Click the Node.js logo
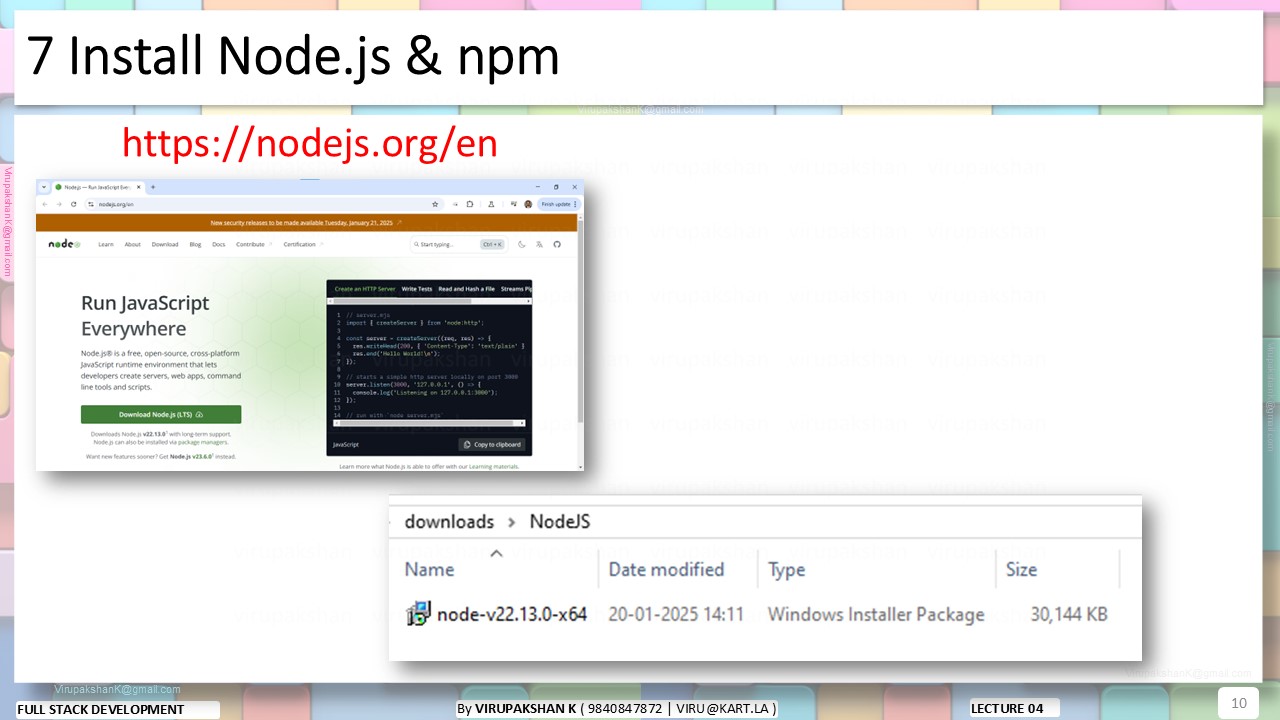 click(x=64, y=244)
